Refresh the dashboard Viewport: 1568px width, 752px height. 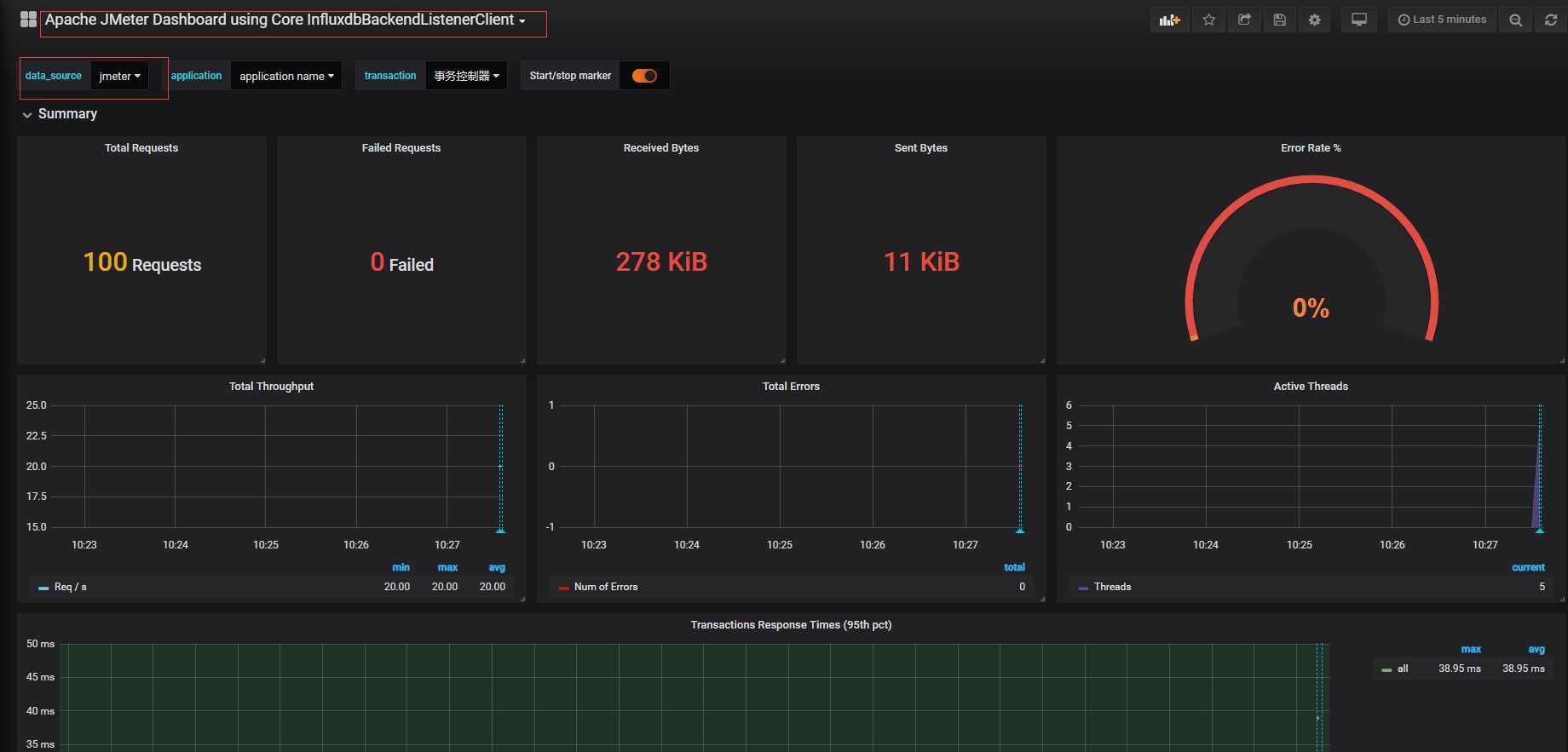coord(1551,20)
